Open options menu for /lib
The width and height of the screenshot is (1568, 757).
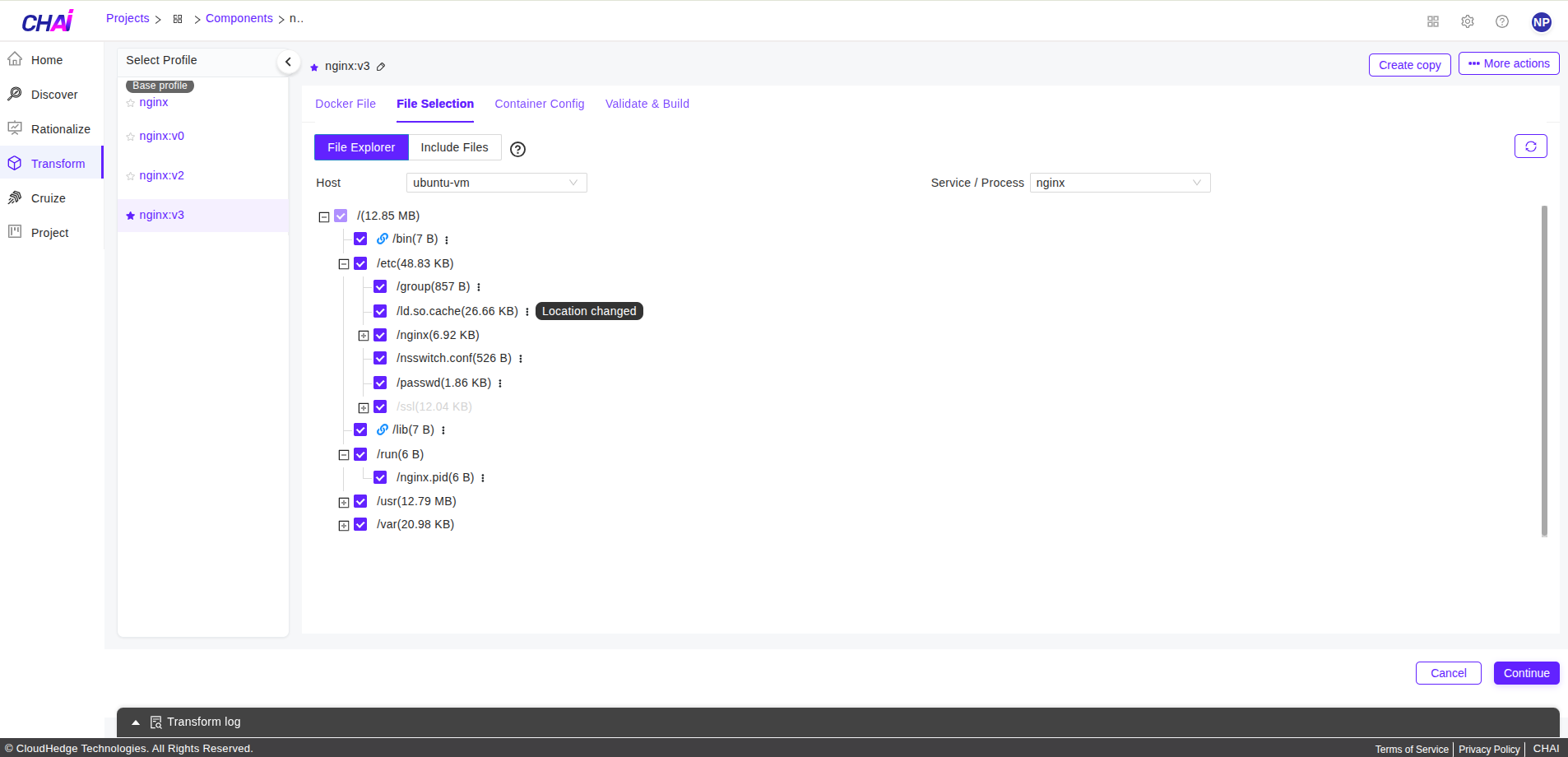[x=443, y=430]
